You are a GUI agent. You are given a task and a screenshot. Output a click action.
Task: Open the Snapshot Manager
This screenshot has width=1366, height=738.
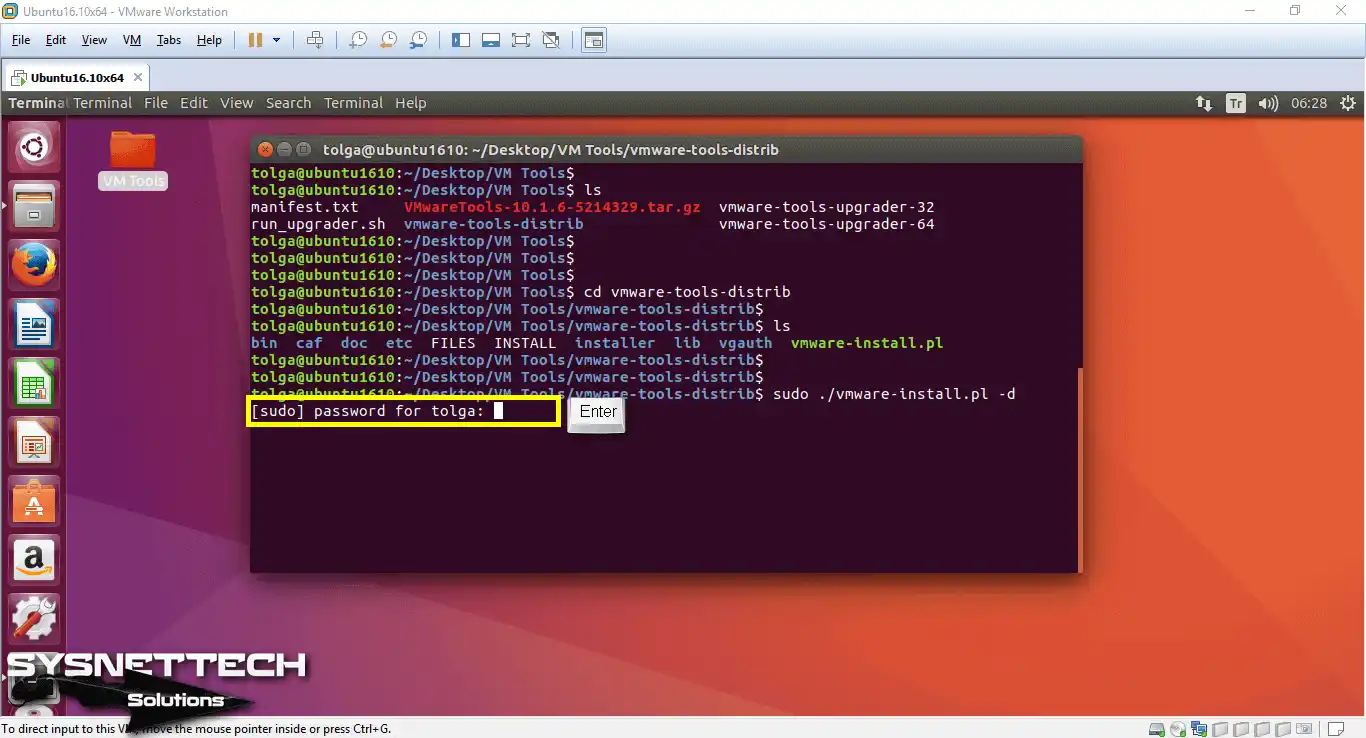click(x=419, y=39)
